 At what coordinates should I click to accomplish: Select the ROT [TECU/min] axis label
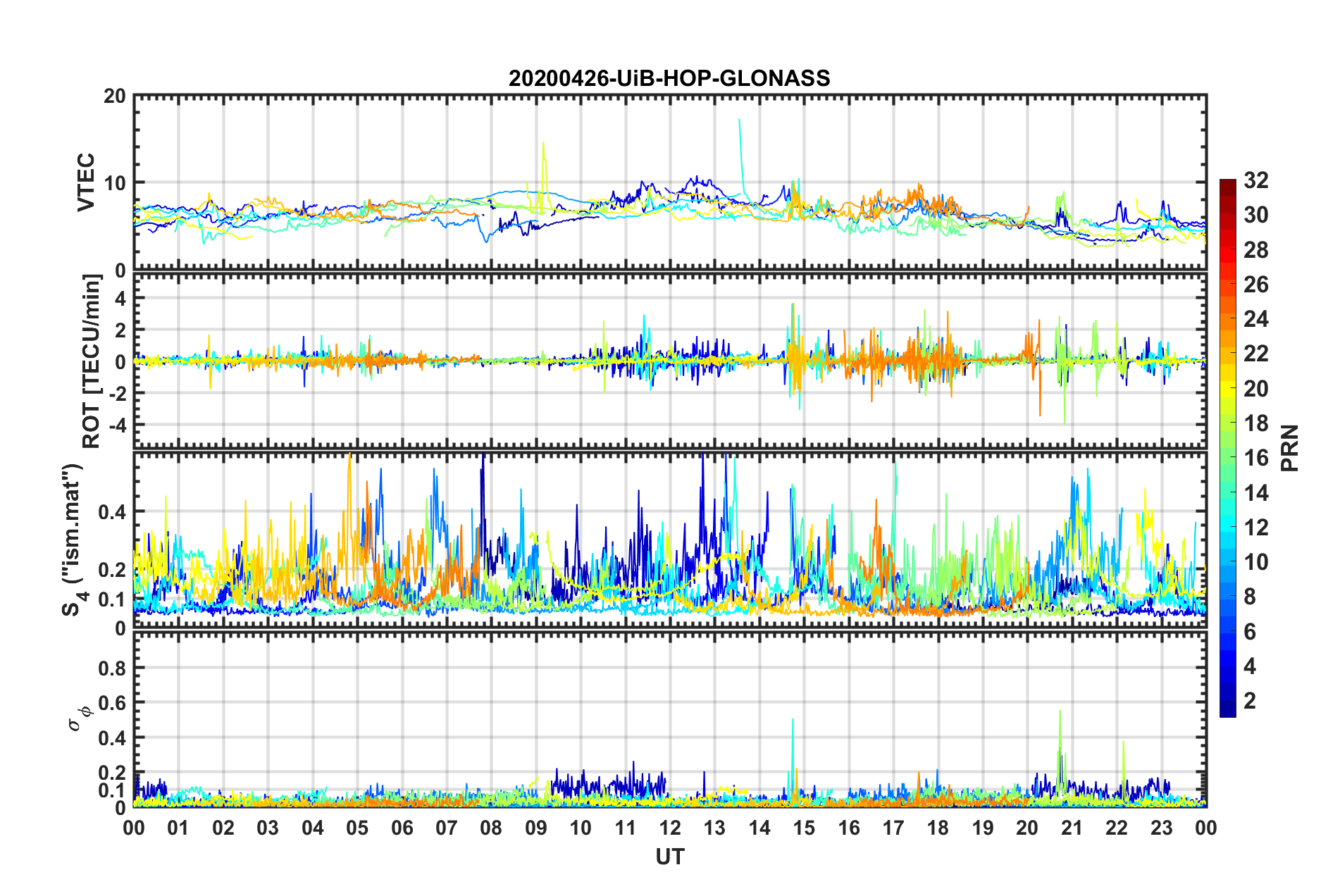pyautogui.click(x=92, y=361)
